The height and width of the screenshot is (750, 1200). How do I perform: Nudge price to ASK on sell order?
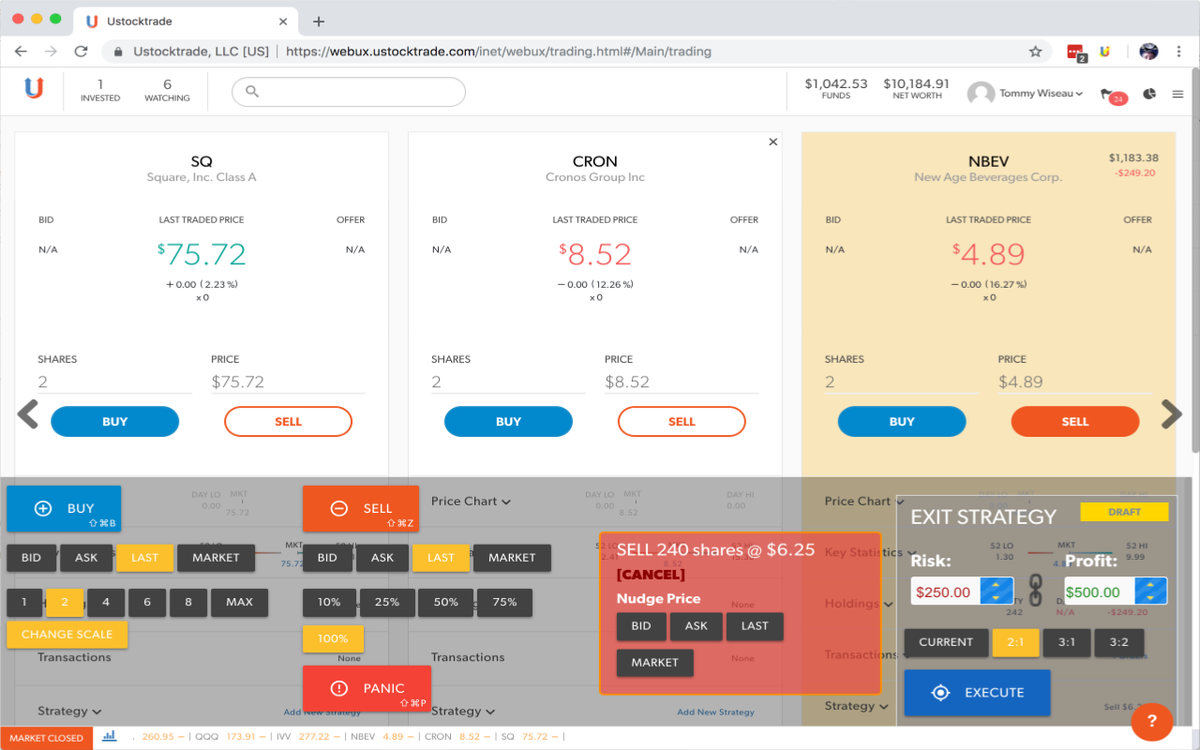696,626
